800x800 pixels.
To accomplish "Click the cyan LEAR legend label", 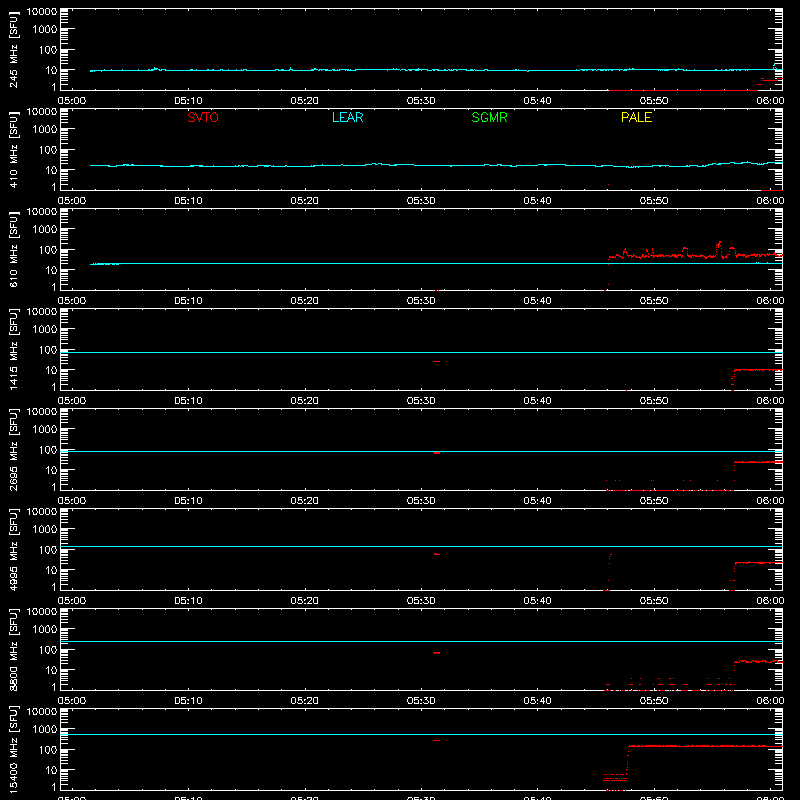I will tap(347, 117).
